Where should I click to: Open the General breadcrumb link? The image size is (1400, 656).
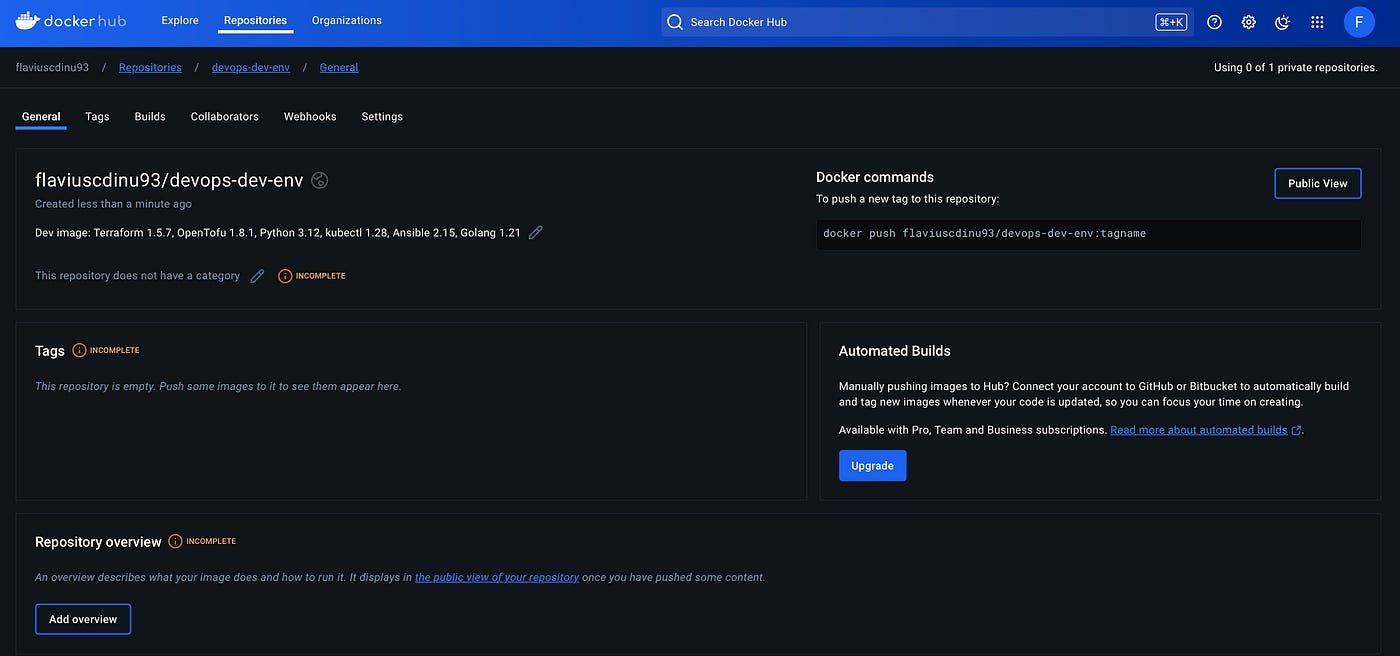(x=339, y=68)
